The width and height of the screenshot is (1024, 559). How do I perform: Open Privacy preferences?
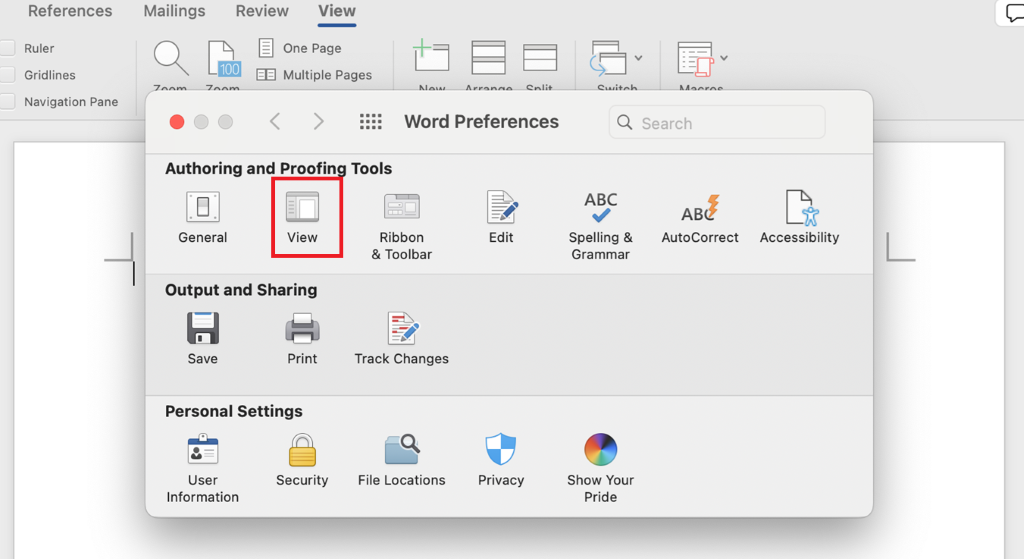click(x=501, y=460)
